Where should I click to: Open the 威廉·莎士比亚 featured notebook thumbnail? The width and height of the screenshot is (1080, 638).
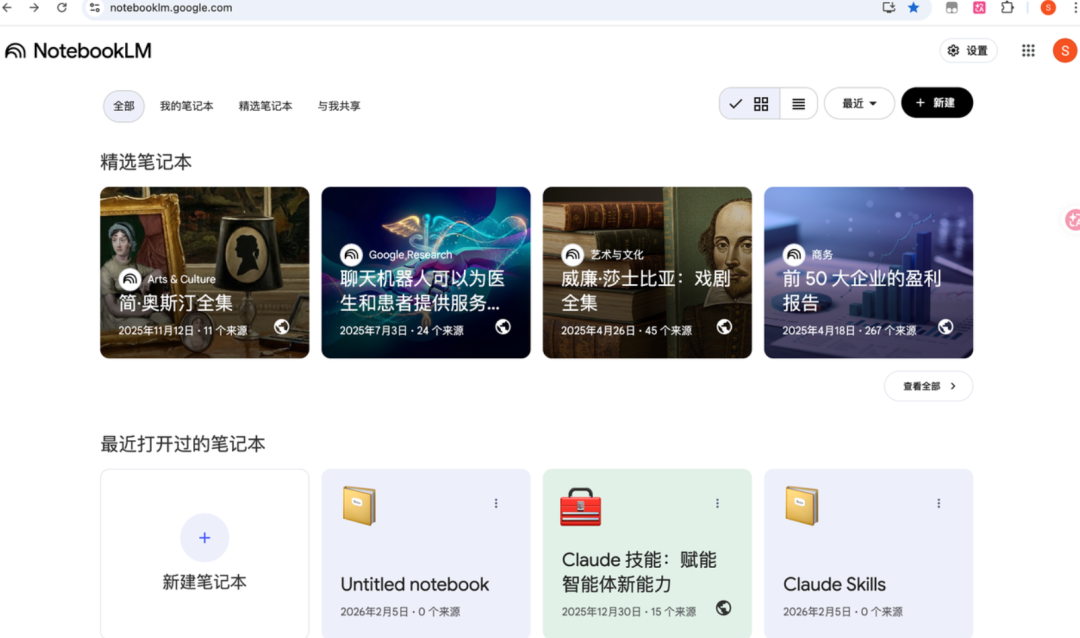[647, 272]
